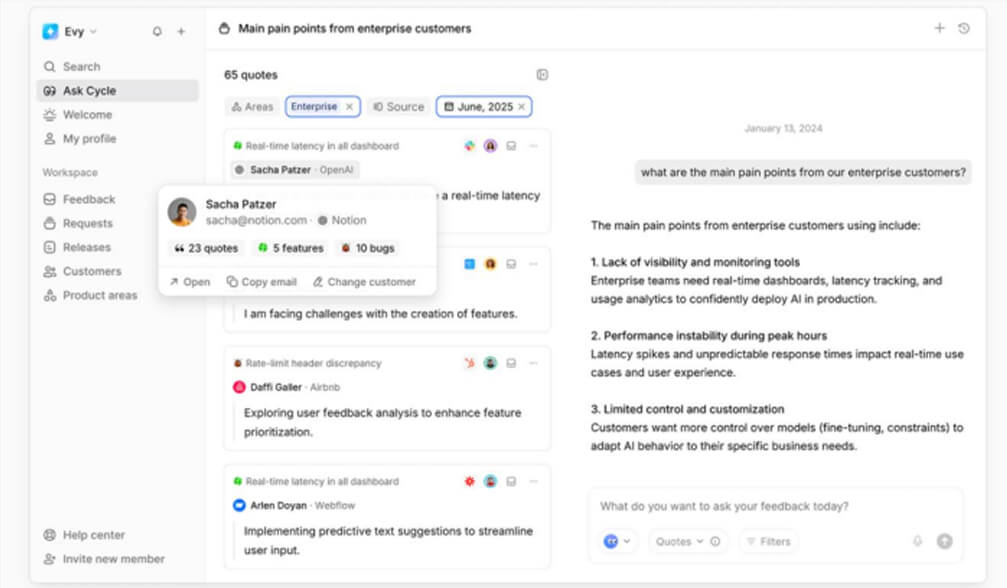Click the plus icon next to the bell
Viewport: 1007px width, 588px height.
pyautogui.click(x=181, y=31)
